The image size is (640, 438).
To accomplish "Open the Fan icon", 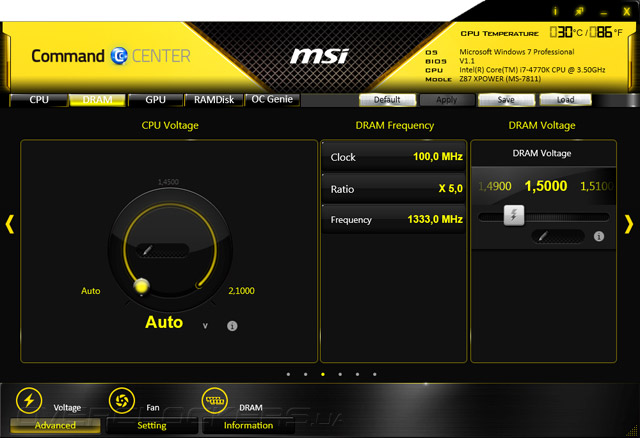I will [x=122, y=400].
